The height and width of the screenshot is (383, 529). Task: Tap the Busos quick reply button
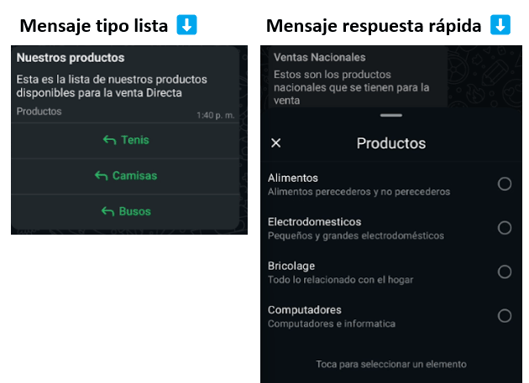click(x=126, y=212)
